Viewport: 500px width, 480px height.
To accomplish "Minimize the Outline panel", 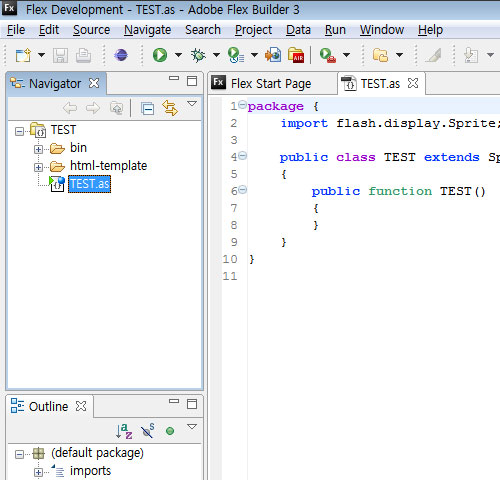I will 174,401.
